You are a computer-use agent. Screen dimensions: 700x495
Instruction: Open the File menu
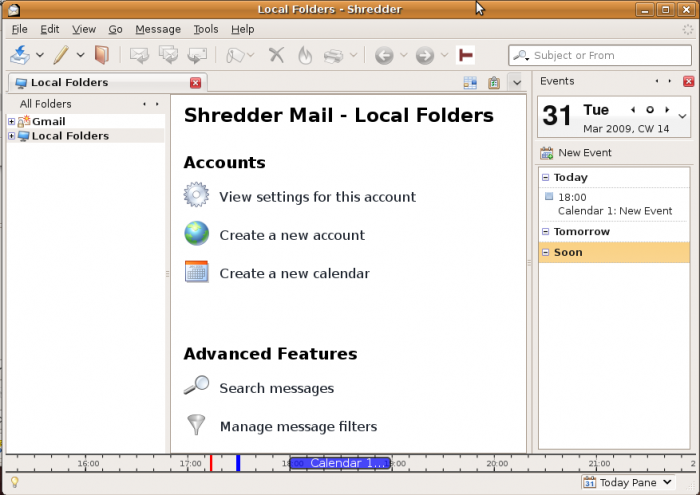20,29
